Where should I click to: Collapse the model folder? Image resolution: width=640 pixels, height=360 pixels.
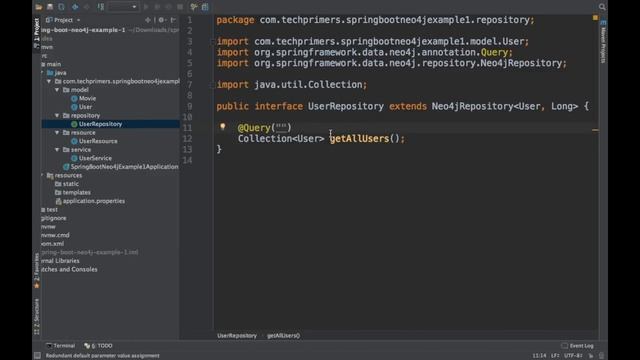pyautogui.click(x=57, y=90)
